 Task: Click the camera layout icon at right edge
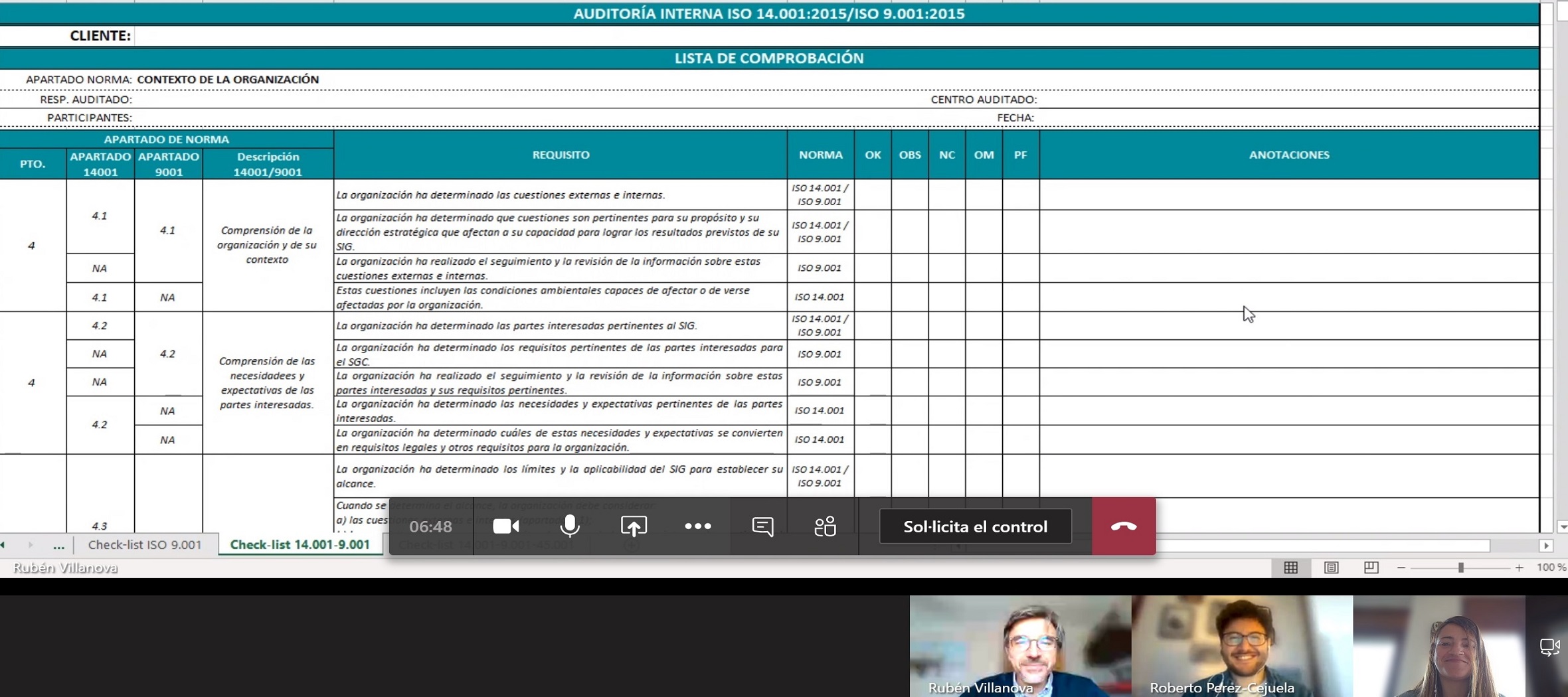(1549, 647)
